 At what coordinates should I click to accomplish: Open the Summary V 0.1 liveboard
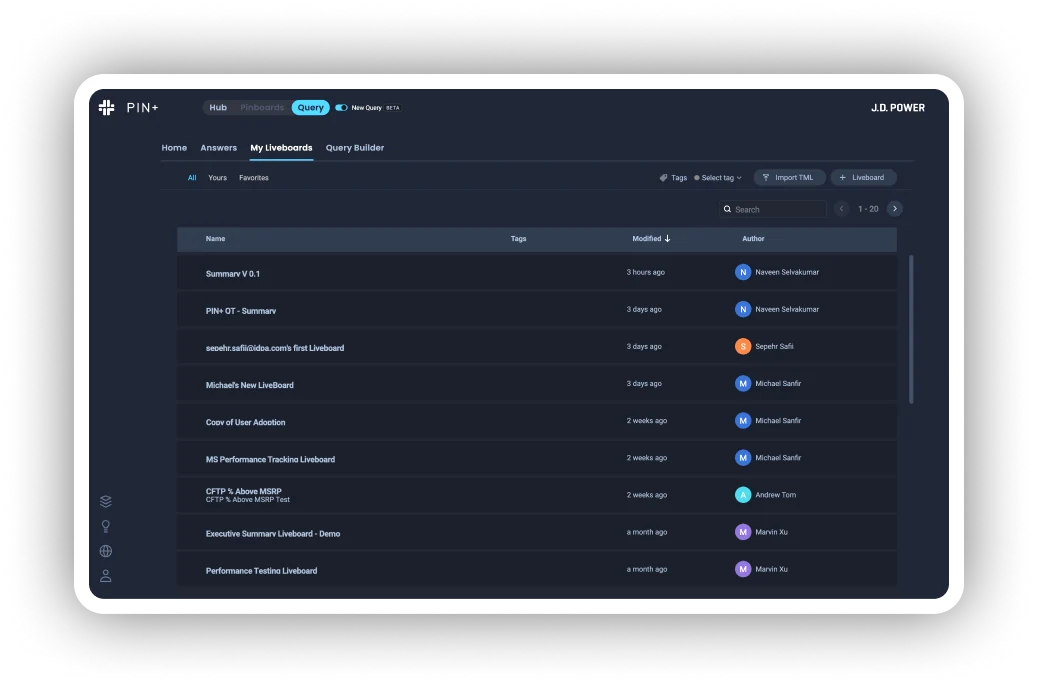tap(232, 273)
